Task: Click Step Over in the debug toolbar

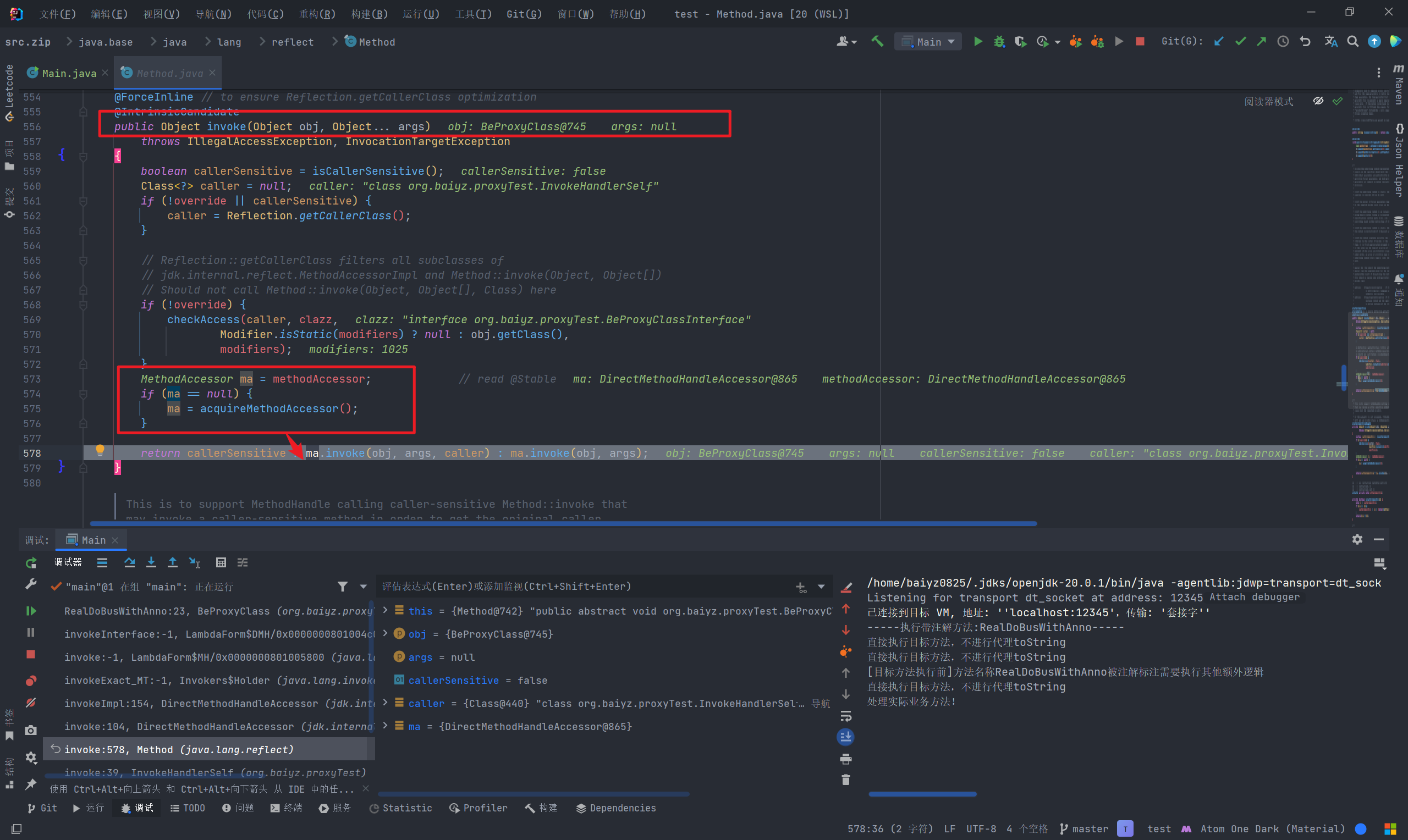Action: pyautogui.click(x=129, y=562)
